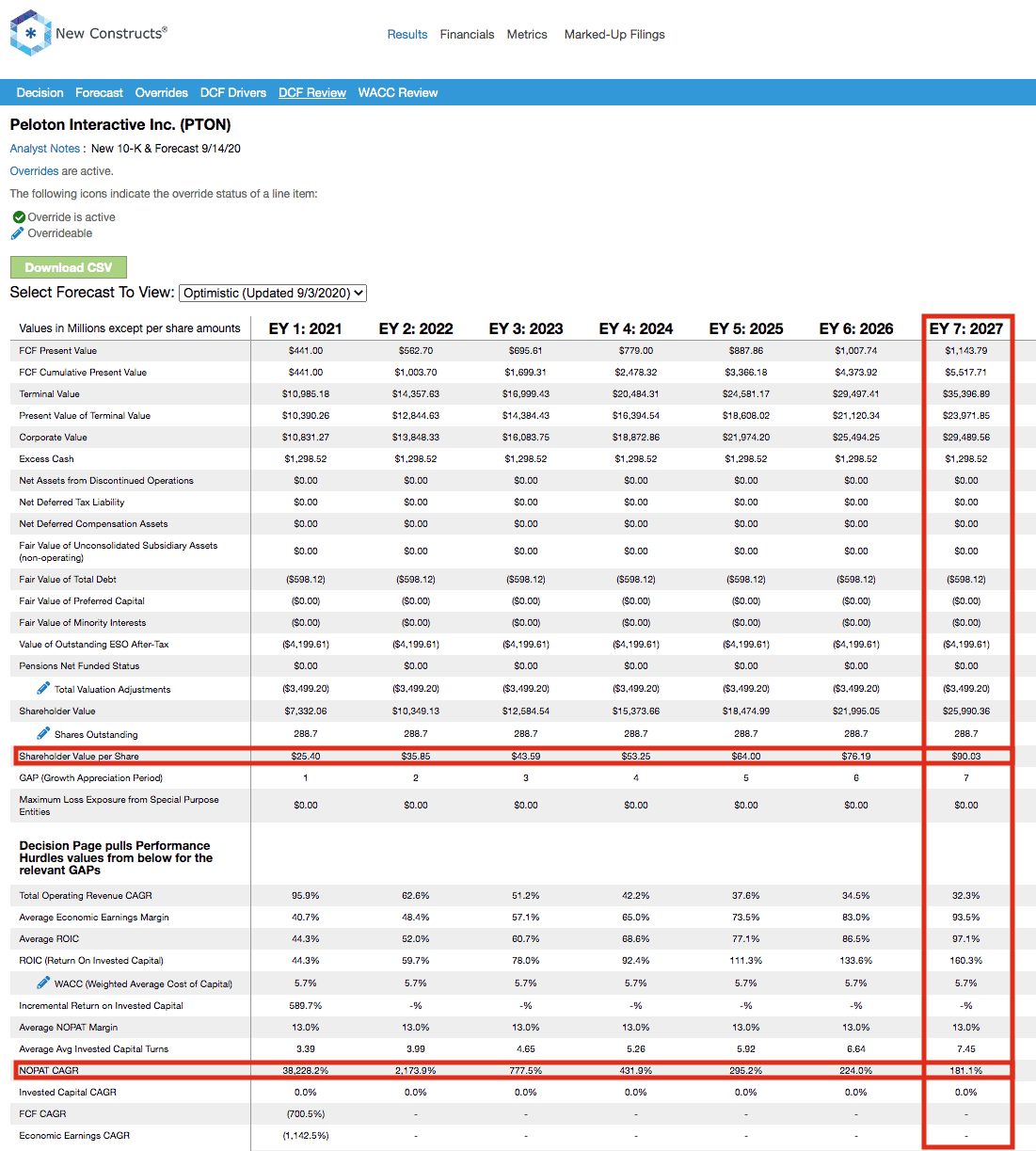This screenshot has width=1036, height=1151.
Task: Click the 181.1% NOPAT CAGR cell
Action: click(966, 1071)
